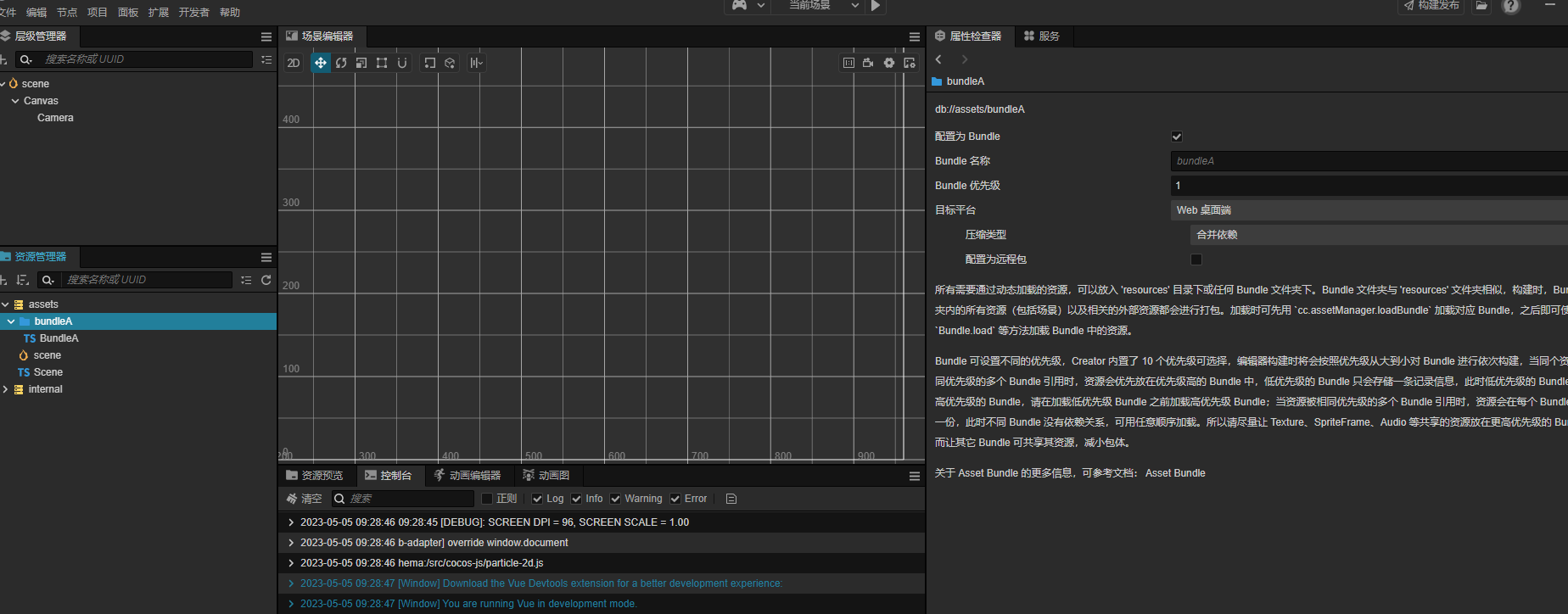Collapse the assets root folder
The width and height of the screenshot is (1568, 614).
pos(5,304)
